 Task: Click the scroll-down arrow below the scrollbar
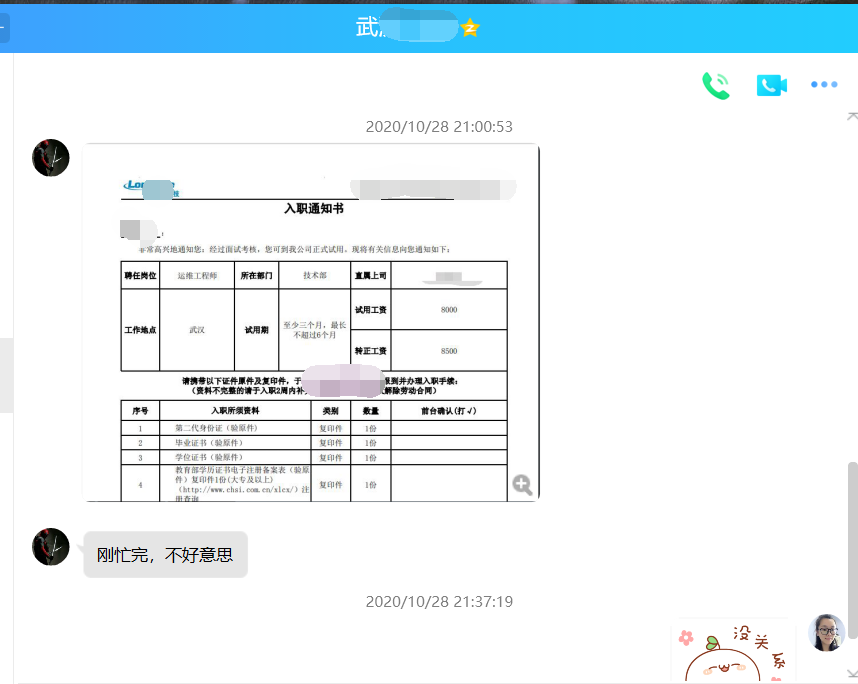[x=852, y=674]
